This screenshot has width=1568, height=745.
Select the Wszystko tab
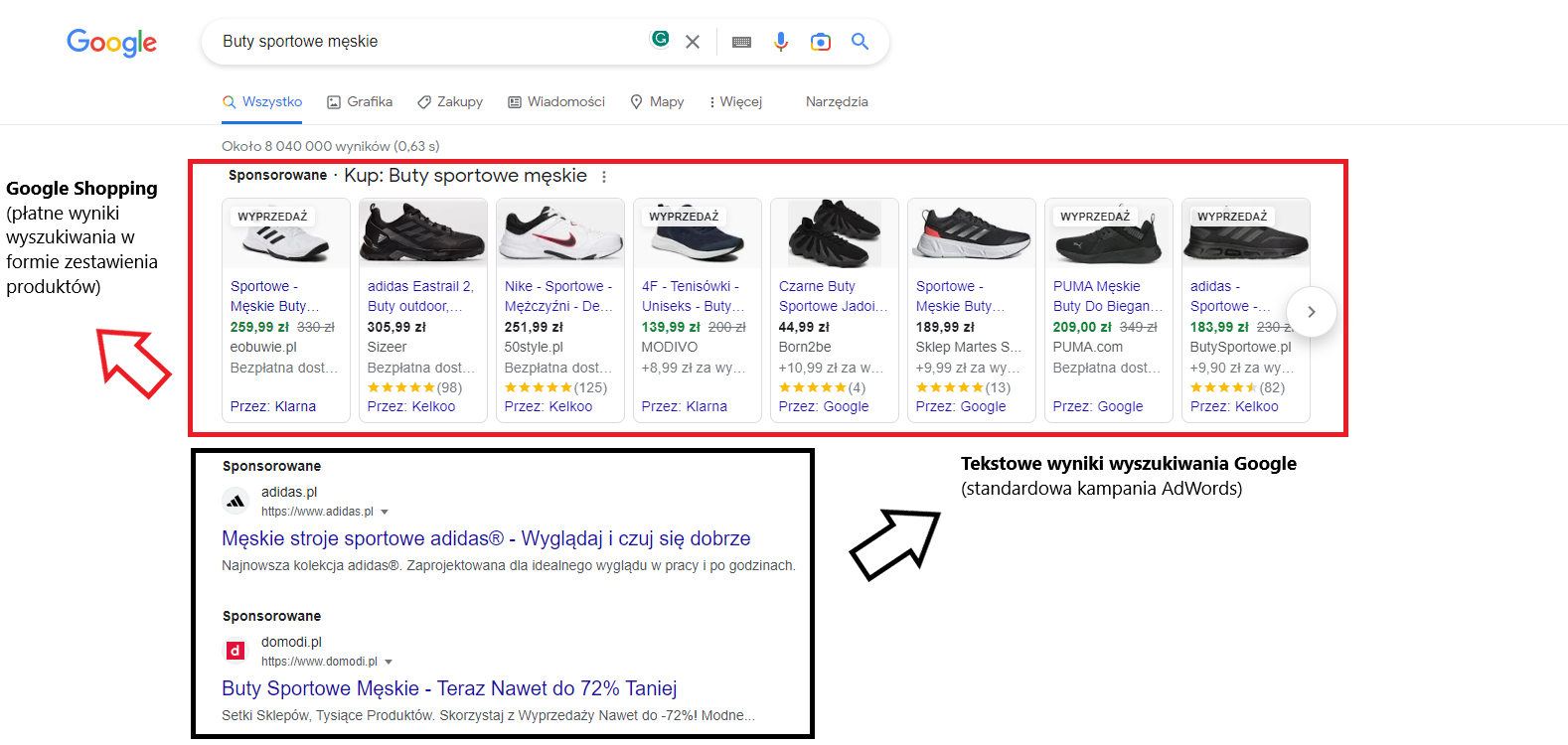[x=262, y=102]
